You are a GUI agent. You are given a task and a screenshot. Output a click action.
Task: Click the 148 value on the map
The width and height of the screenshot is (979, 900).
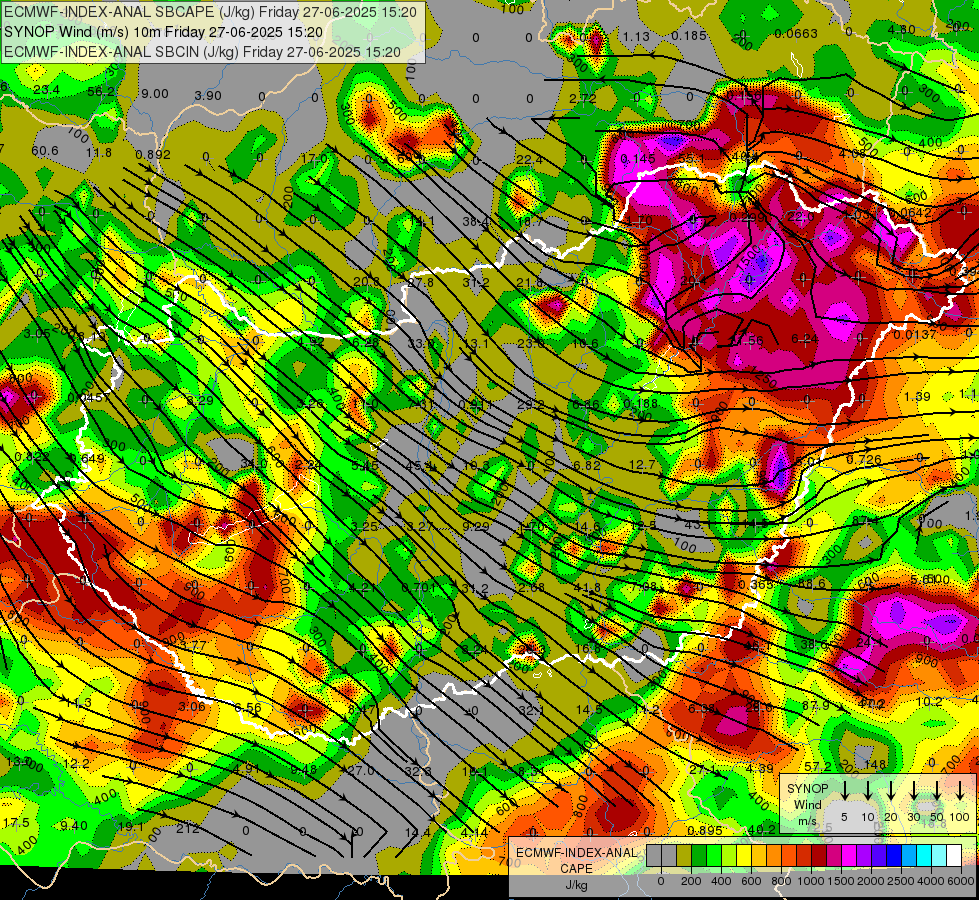[x=875, y=764]
